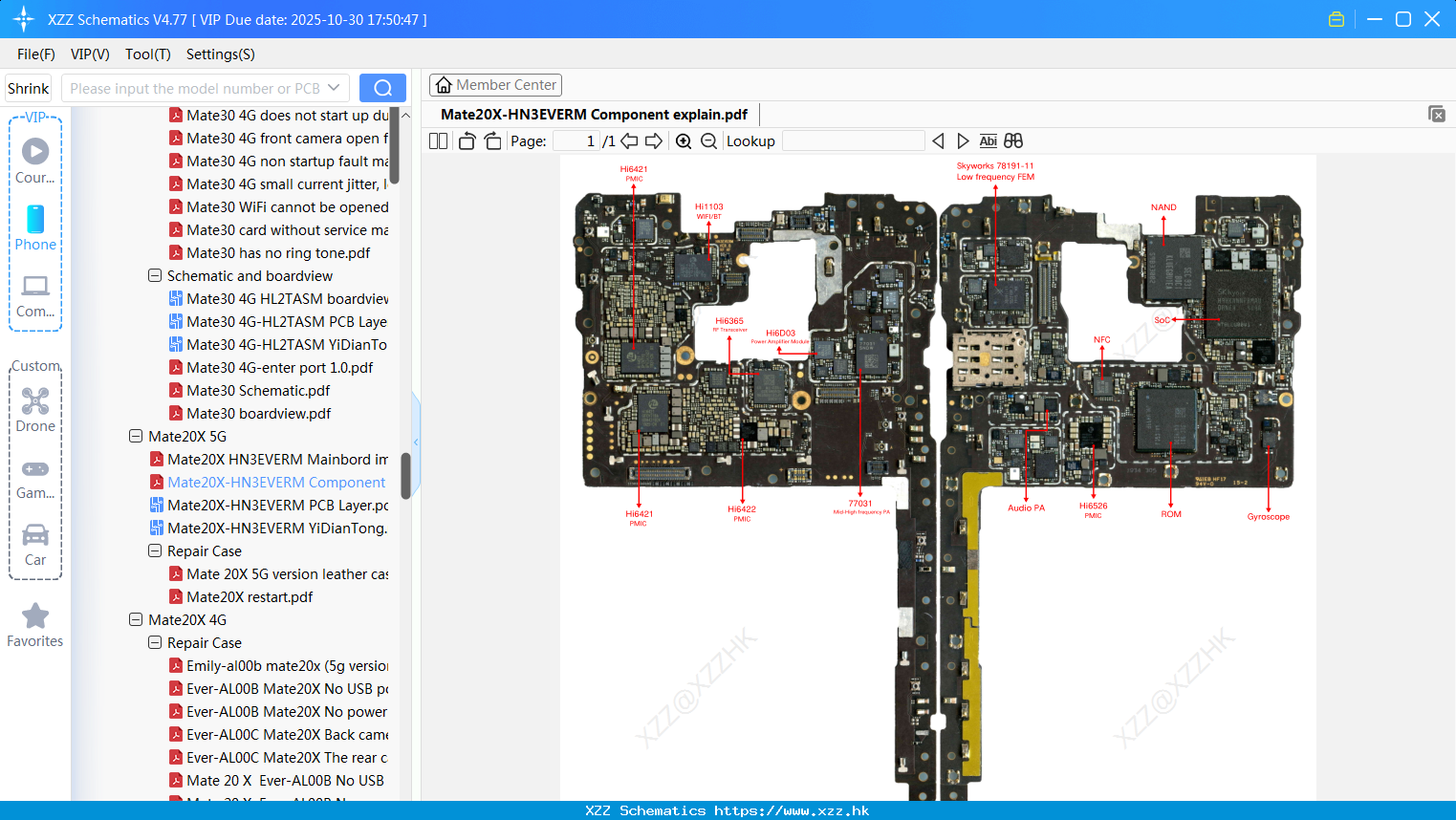Open the Car category

(x=35, y=545)
